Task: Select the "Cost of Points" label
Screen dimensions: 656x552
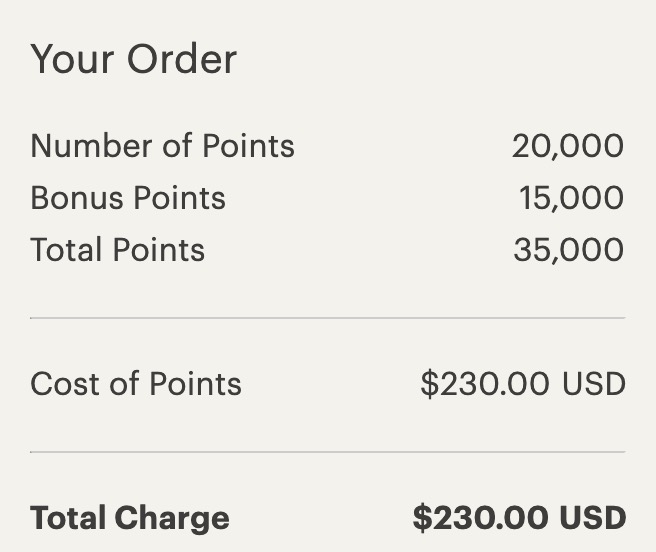Action: pos(136,384)
